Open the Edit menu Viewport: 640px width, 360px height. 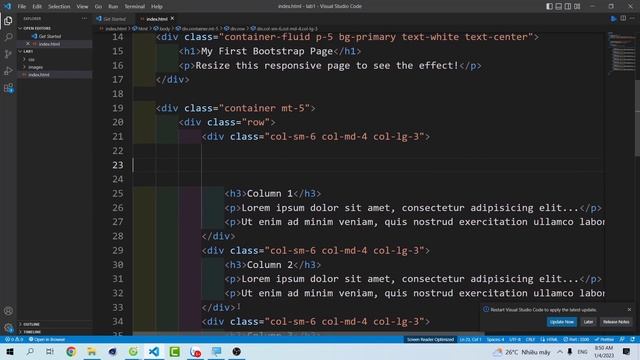pyautogui.click(x=37, y=7)
